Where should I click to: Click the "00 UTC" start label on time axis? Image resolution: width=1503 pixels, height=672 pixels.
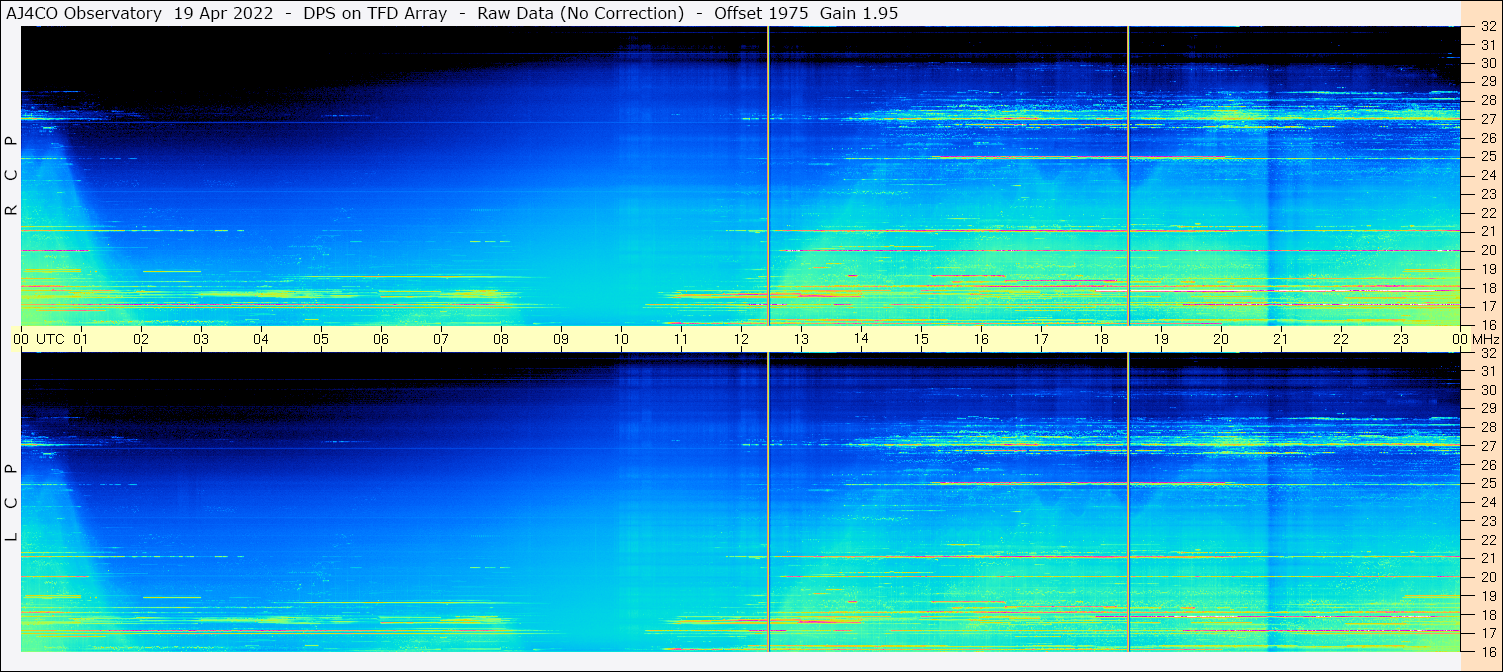click(39, 339)
